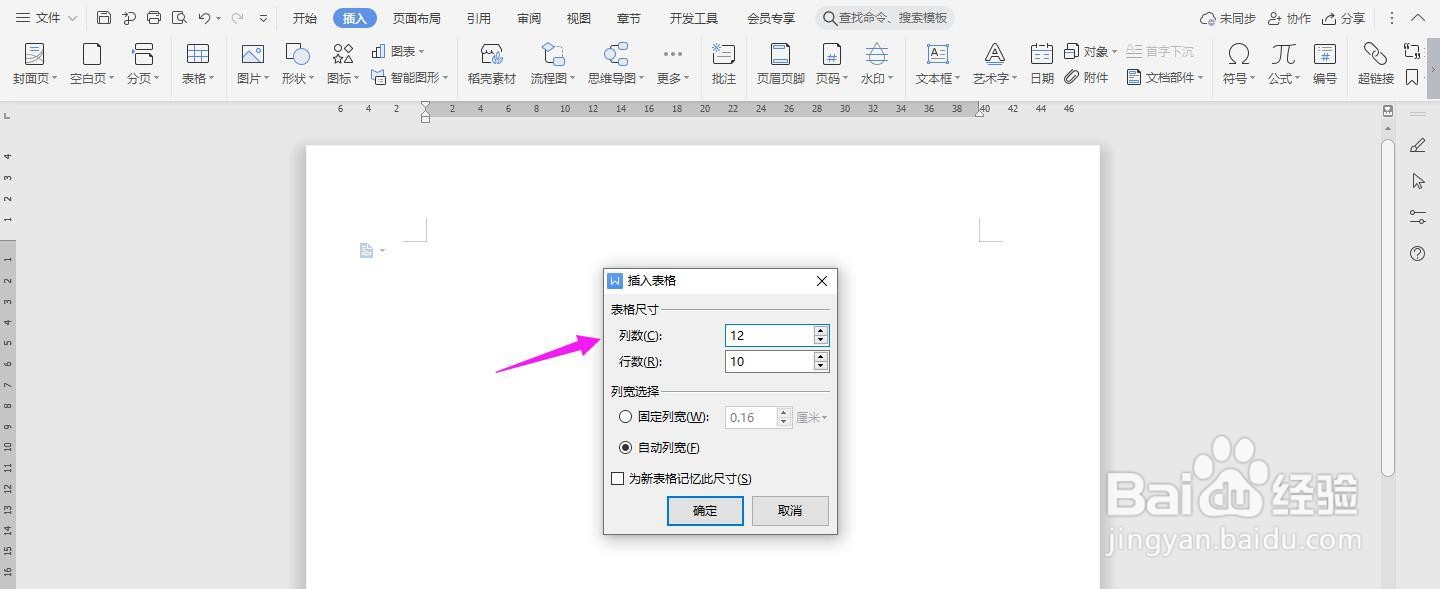Image resolution: width=1440 pixels, height=589 pixels.
Task: Open the 封面页 cover page tool
Action: tap(35, 64)
